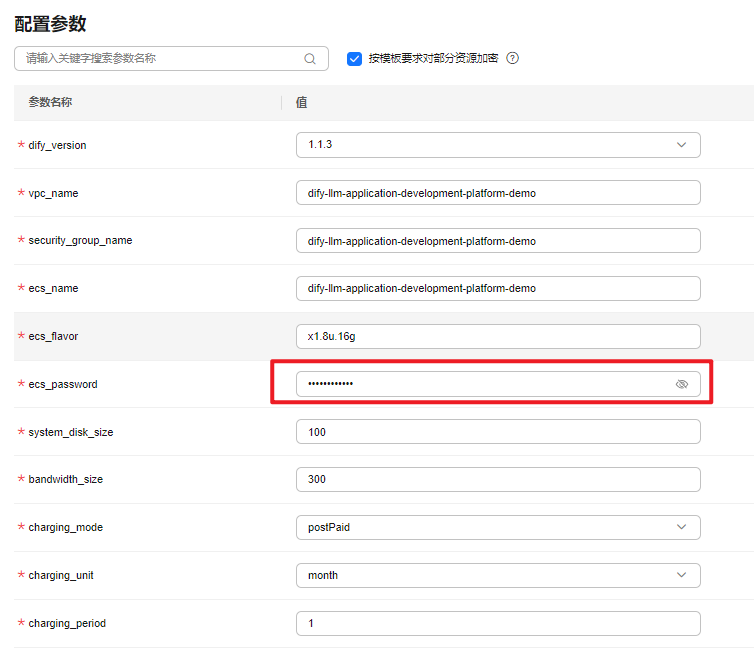Viewport: 754px width, 656px height.
Task: Open the encryption help question-mark icon
Action: point(513,58)
